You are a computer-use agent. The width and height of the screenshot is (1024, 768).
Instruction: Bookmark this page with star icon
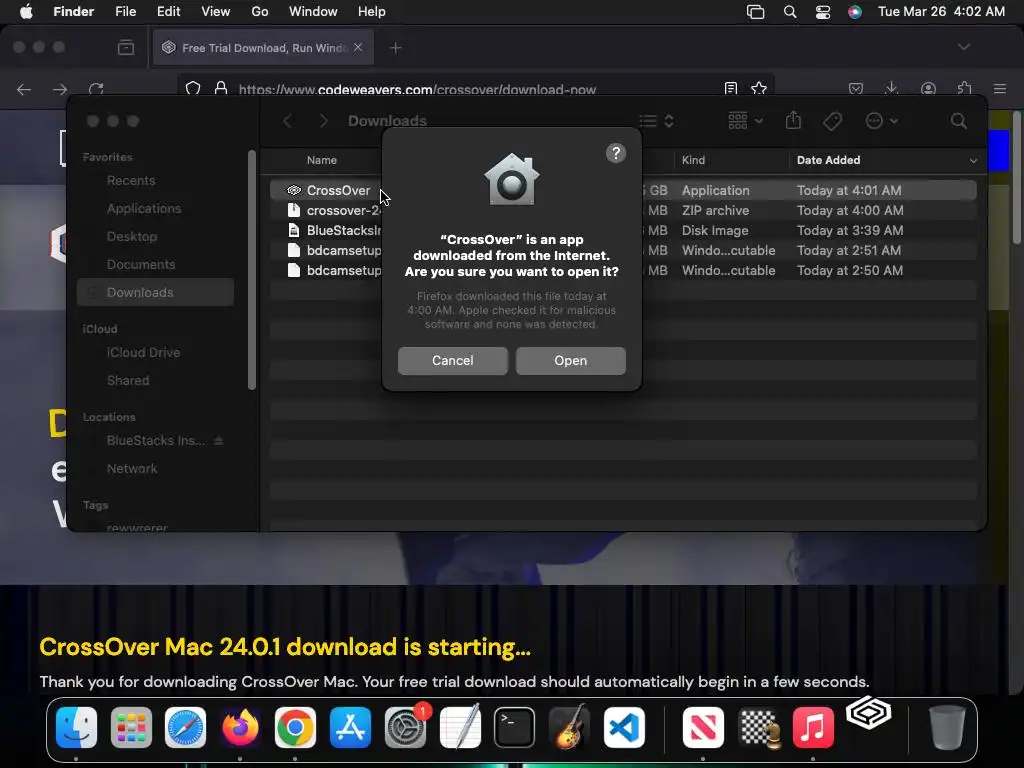coord(759,88)
